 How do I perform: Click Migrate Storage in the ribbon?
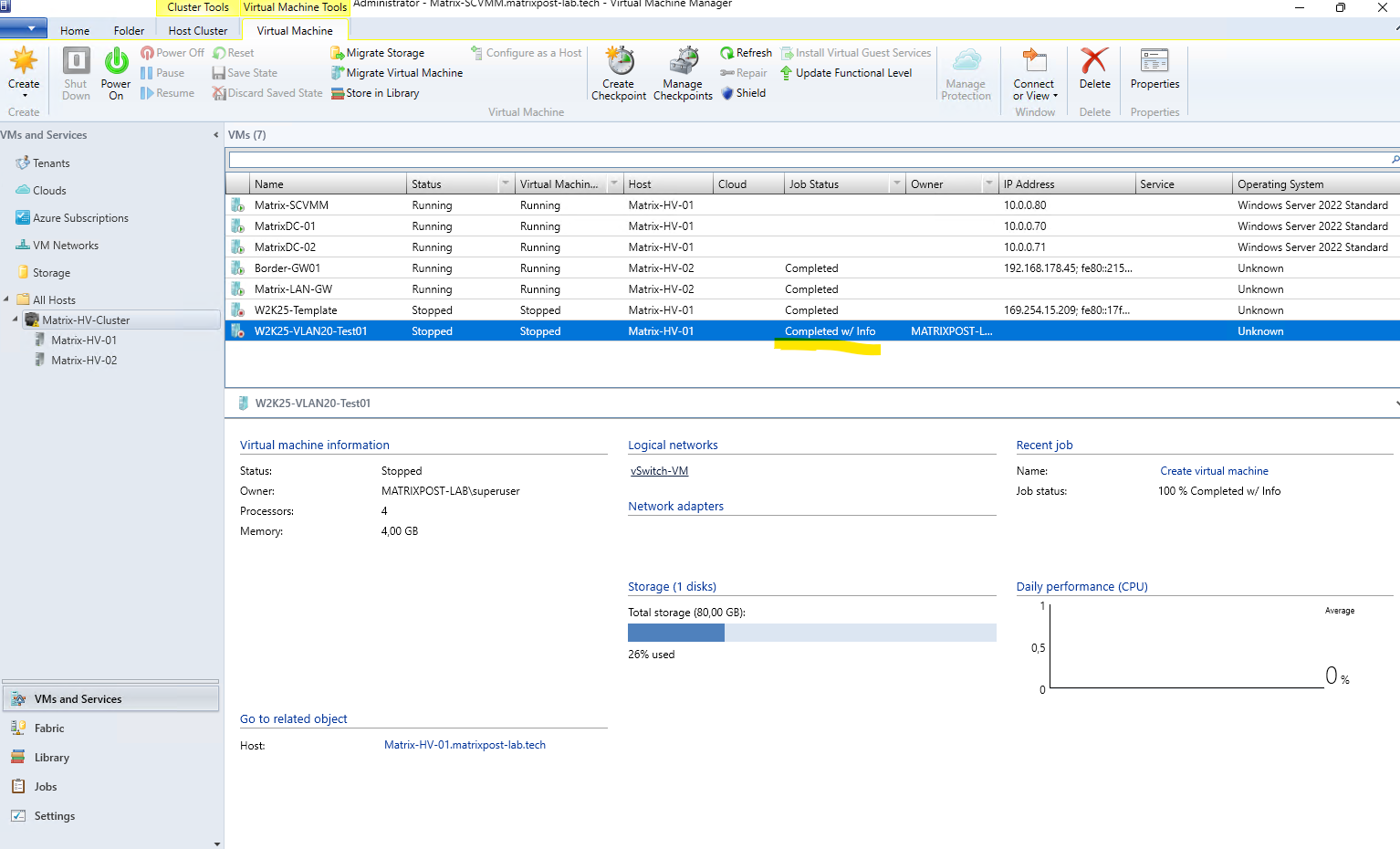[377, 53]
